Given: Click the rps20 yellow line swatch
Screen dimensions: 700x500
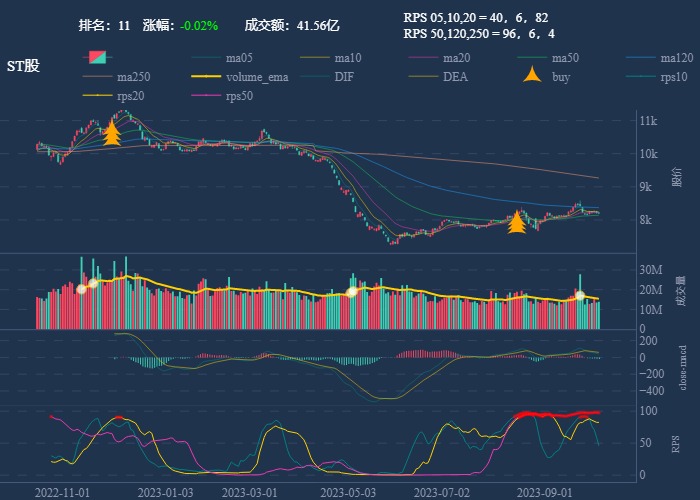Looking at the screenshot, I should point(98,96).
